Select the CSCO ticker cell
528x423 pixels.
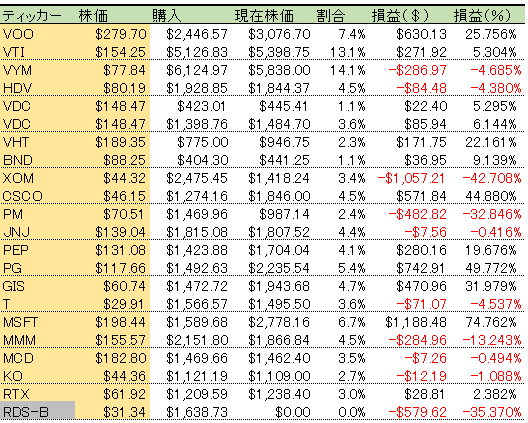click(x=23, y=196)
